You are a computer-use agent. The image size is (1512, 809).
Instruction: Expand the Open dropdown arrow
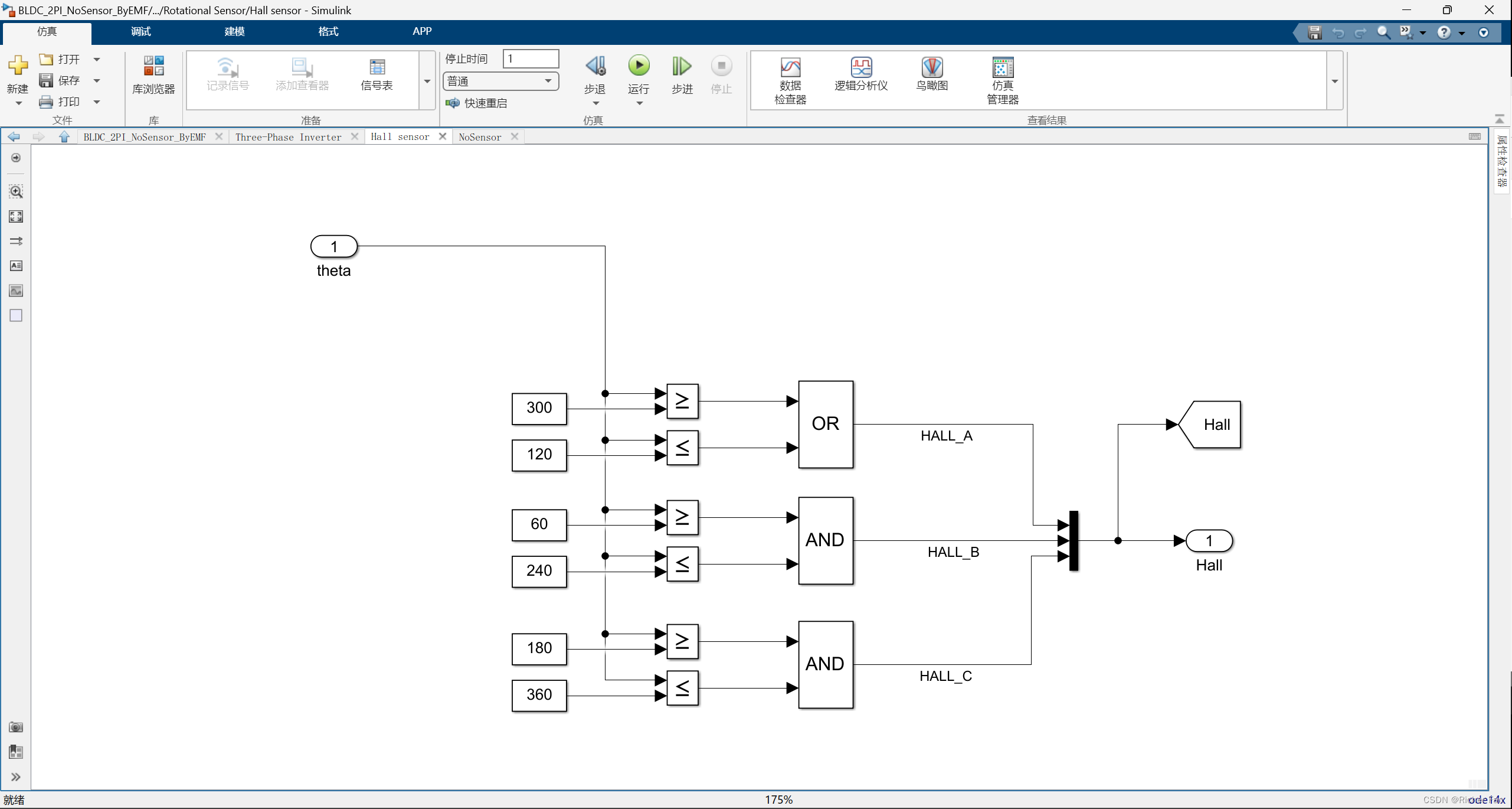97,60
